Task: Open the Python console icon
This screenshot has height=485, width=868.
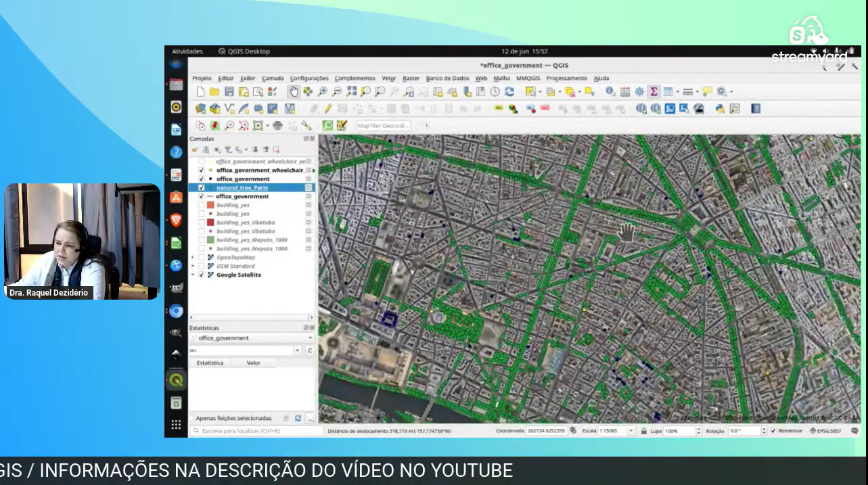Action: [720, 109]
